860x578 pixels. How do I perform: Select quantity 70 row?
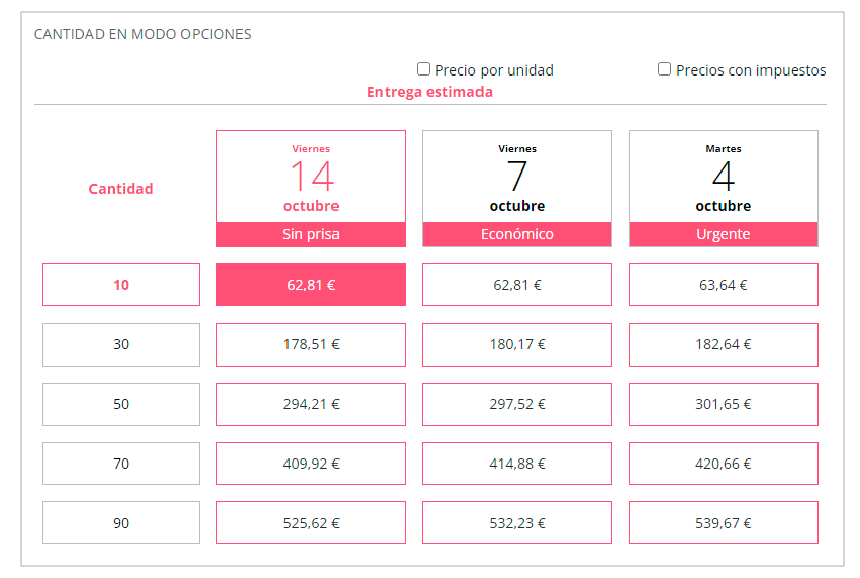121,463
